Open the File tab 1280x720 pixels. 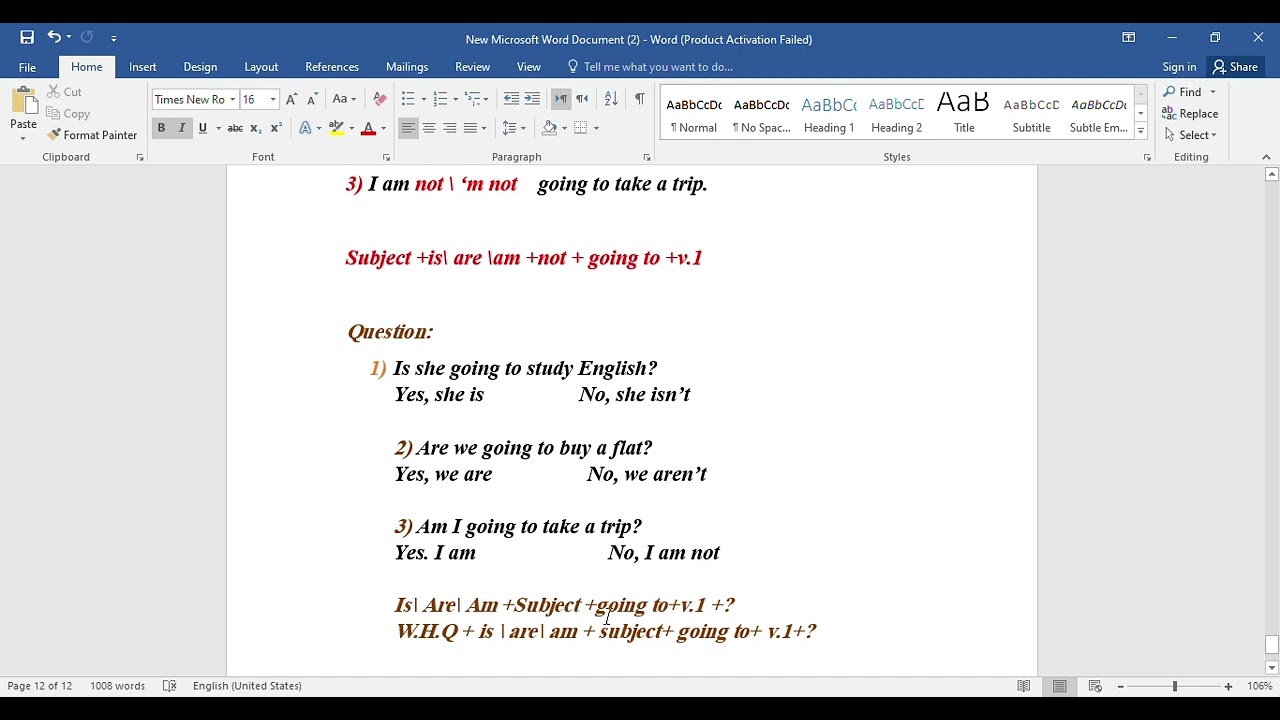pyautogui.click(x=27, y=67)
